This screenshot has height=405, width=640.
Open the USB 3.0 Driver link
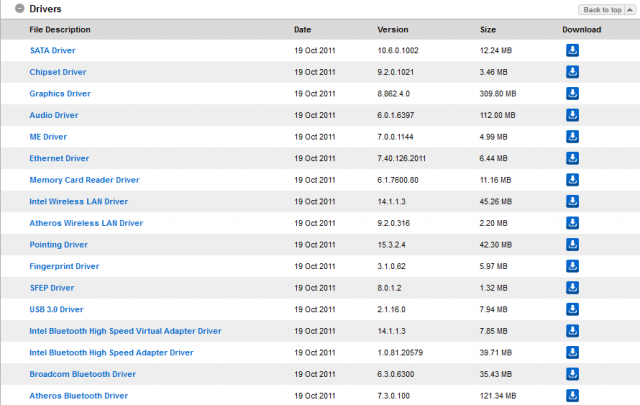click(x=56, y=309)
